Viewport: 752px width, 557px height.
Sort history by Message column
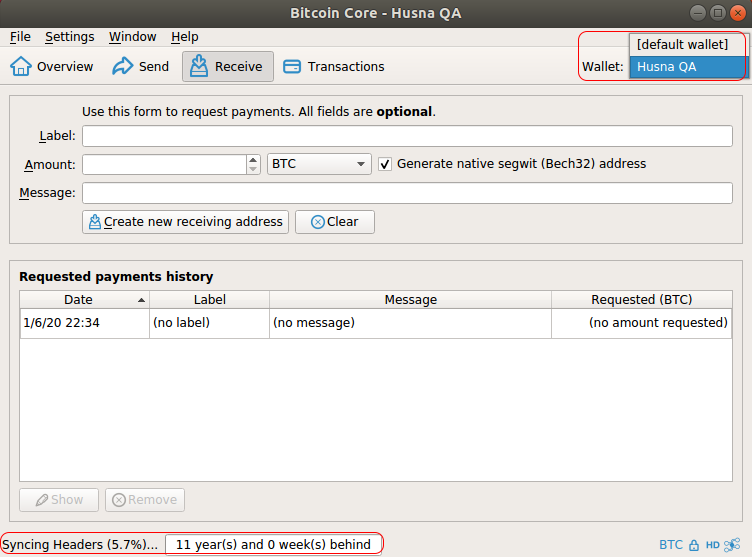pyautogui.click(x=411, y=300)
